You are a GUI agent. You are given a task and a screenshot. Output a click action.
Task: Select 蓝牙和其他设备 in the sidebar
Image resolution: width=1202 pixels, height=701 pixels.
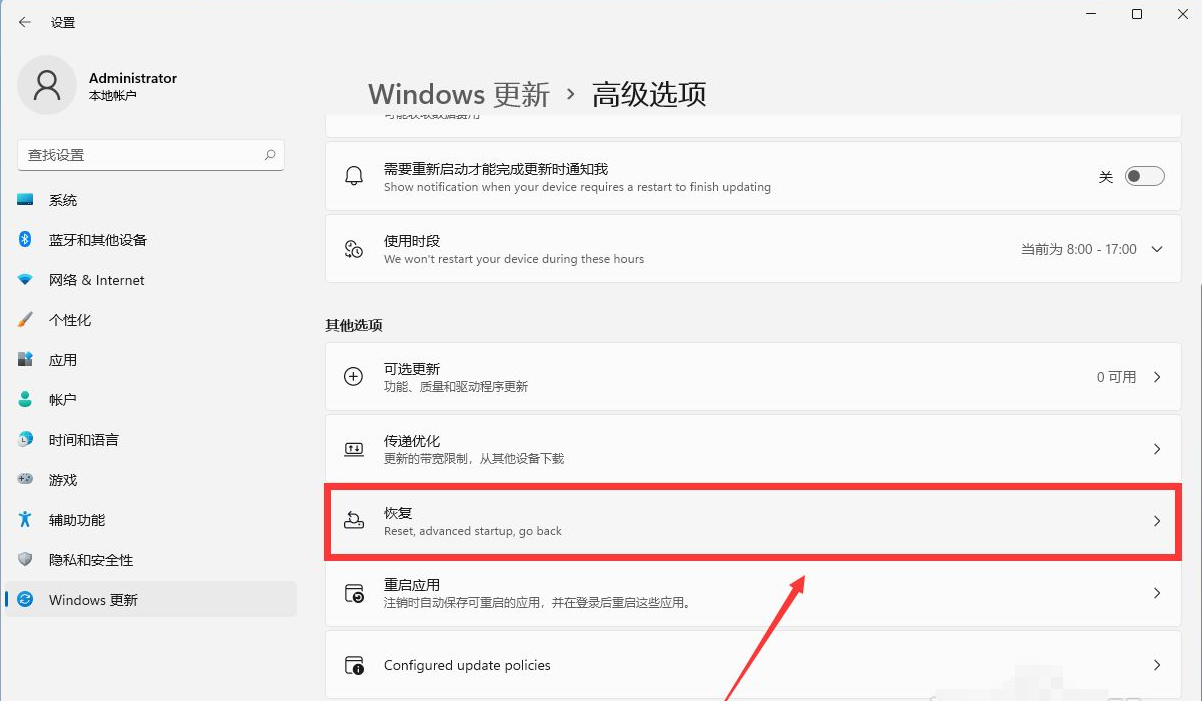point(151,240)
